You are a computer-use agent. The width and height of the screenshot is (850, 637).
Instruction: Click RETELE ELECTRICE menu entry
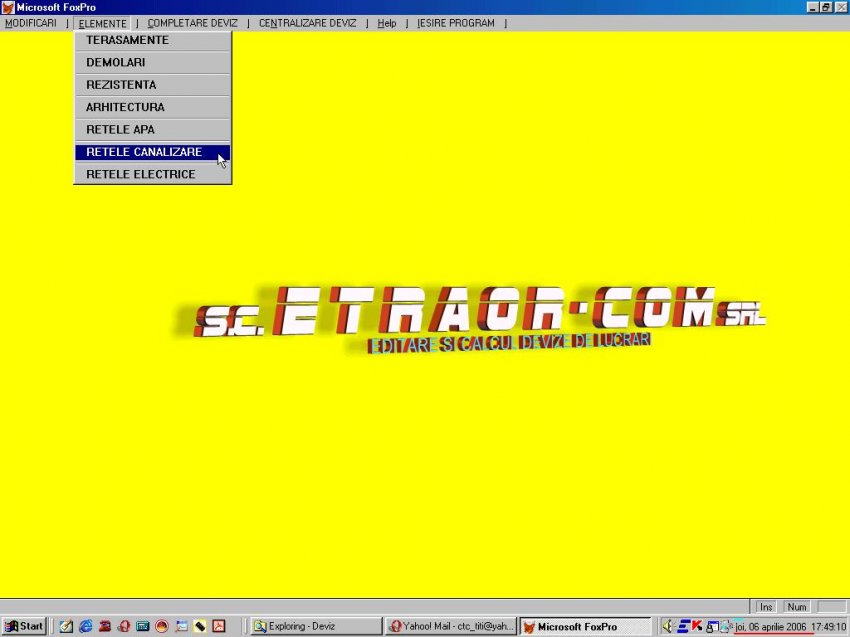152,174
